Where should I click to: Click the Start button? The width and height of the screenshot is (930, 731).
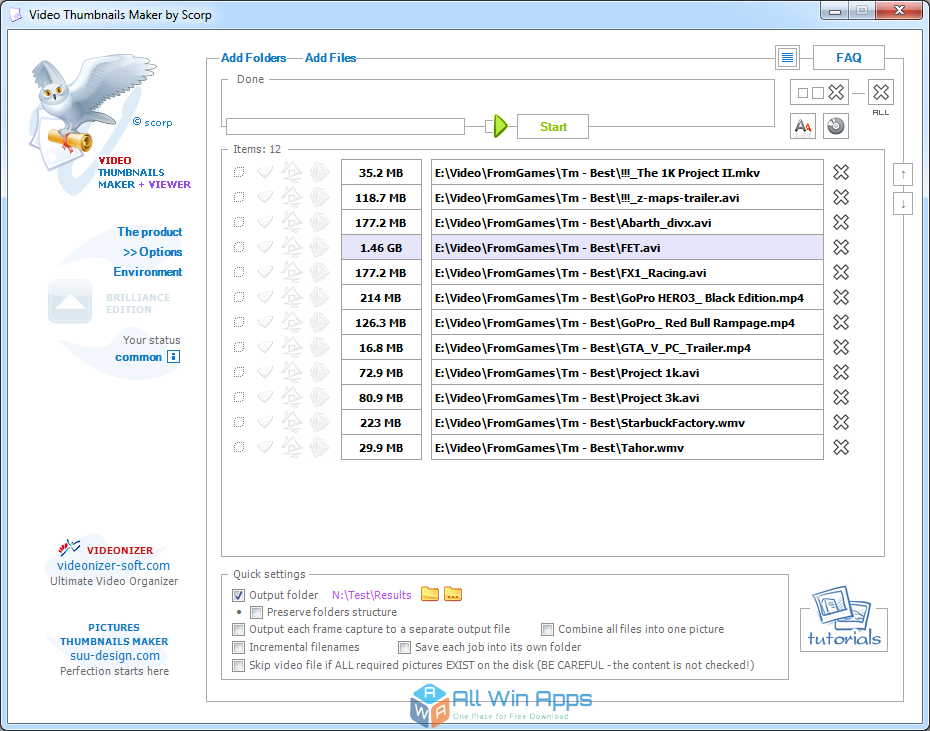coord(553,126)
